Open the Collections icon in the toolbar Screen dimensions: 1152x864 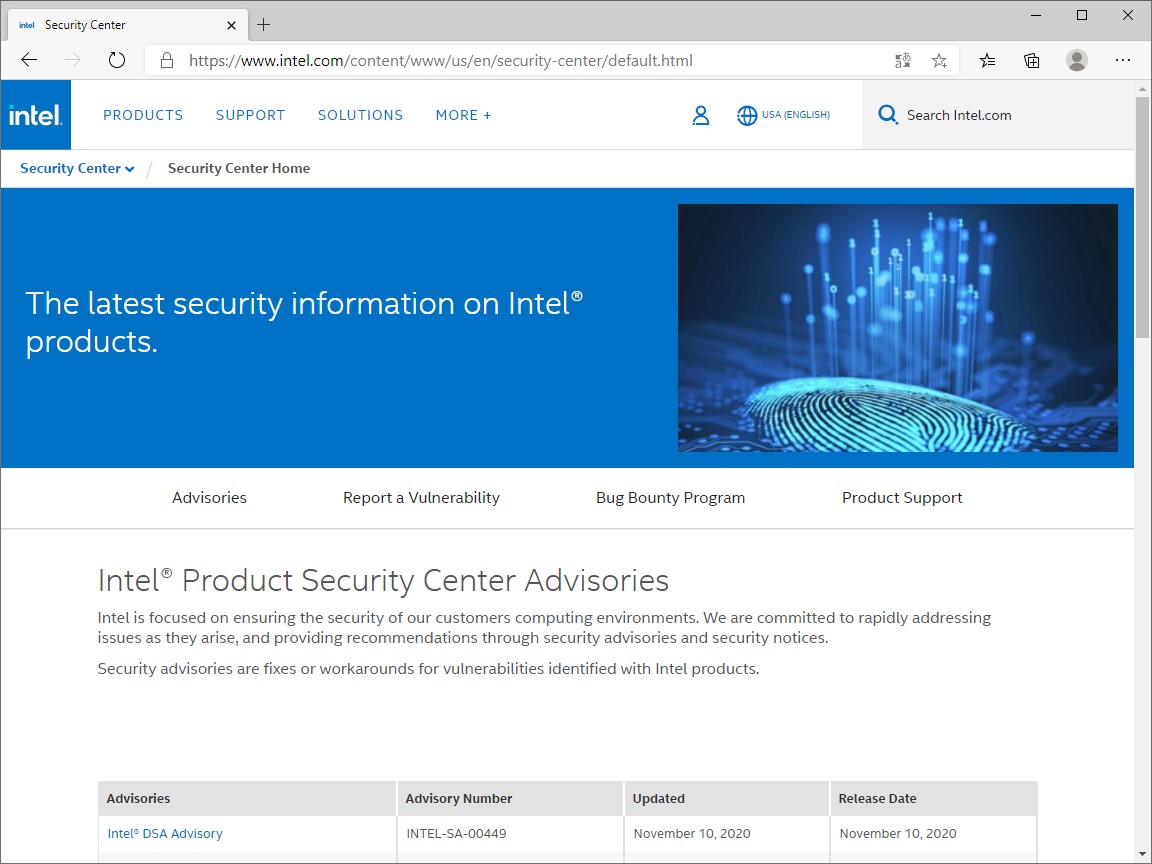(x=1031, y=60)
